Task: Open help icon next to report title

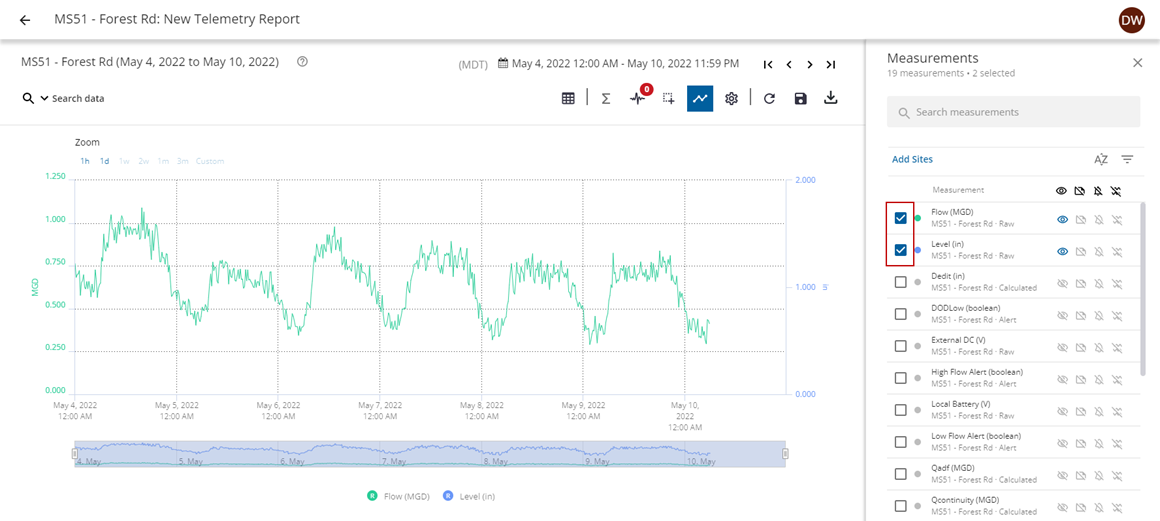Action: point(302,62)
